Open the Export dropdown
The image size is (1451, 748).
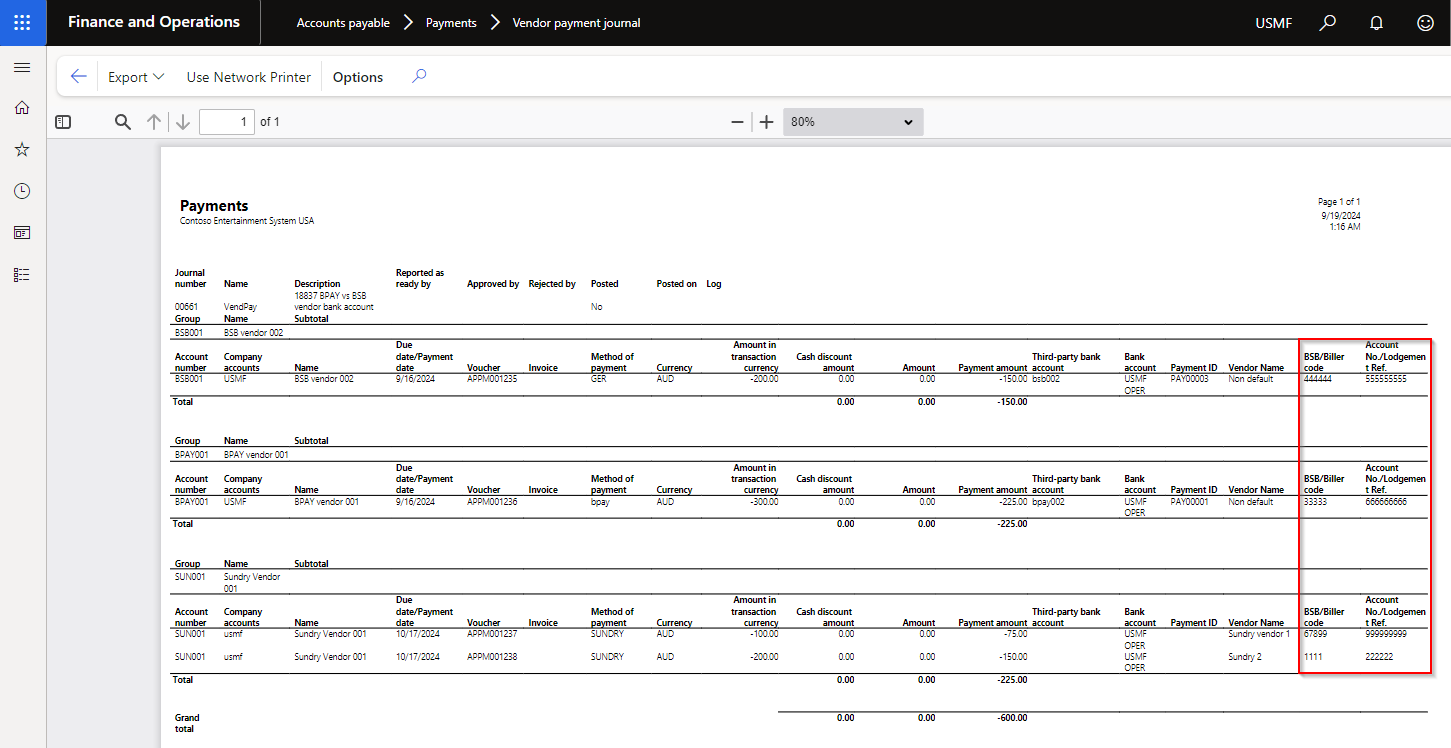pos(135,77)
